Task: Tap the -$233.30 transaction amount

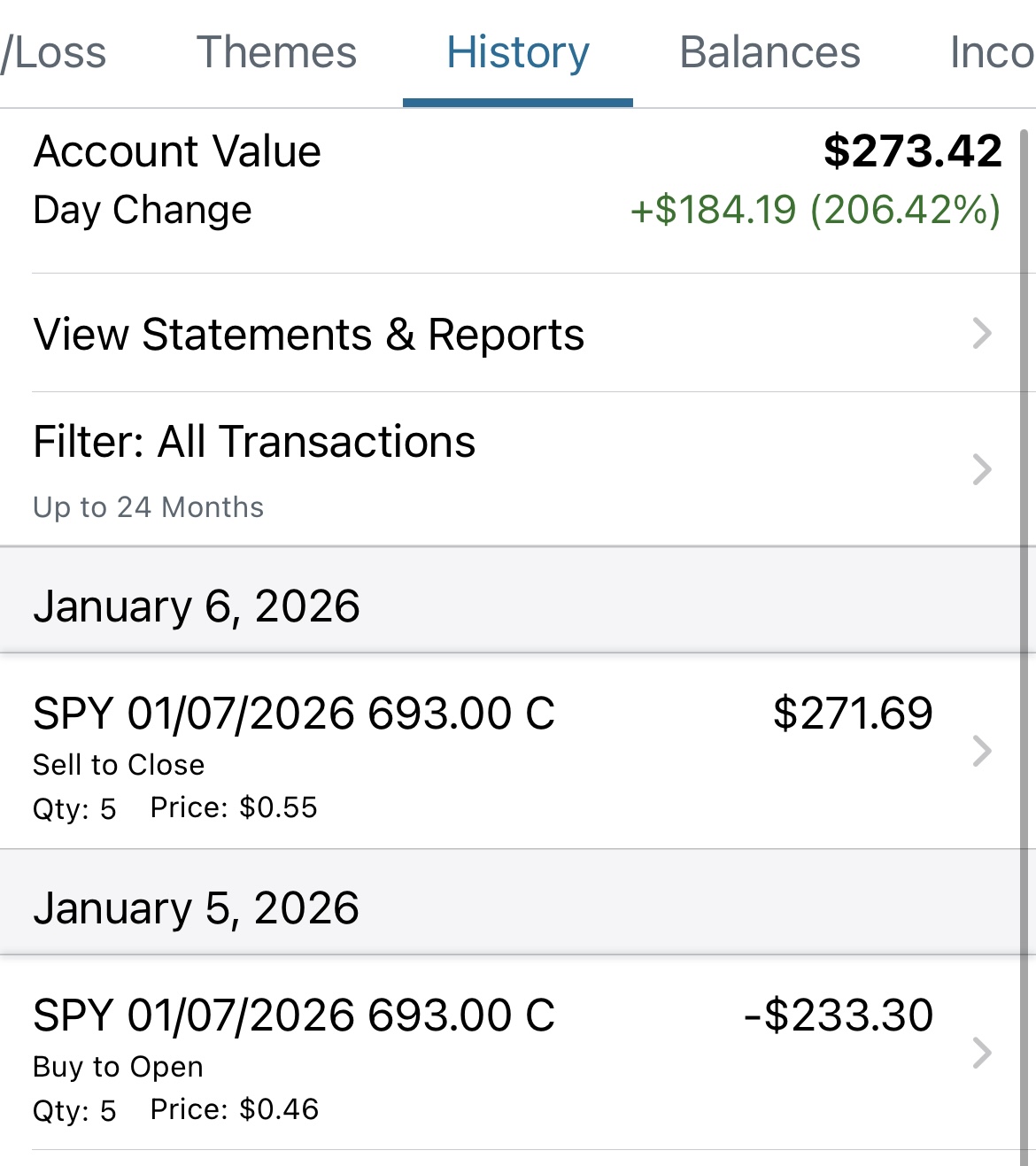Action: [839, 1015]
